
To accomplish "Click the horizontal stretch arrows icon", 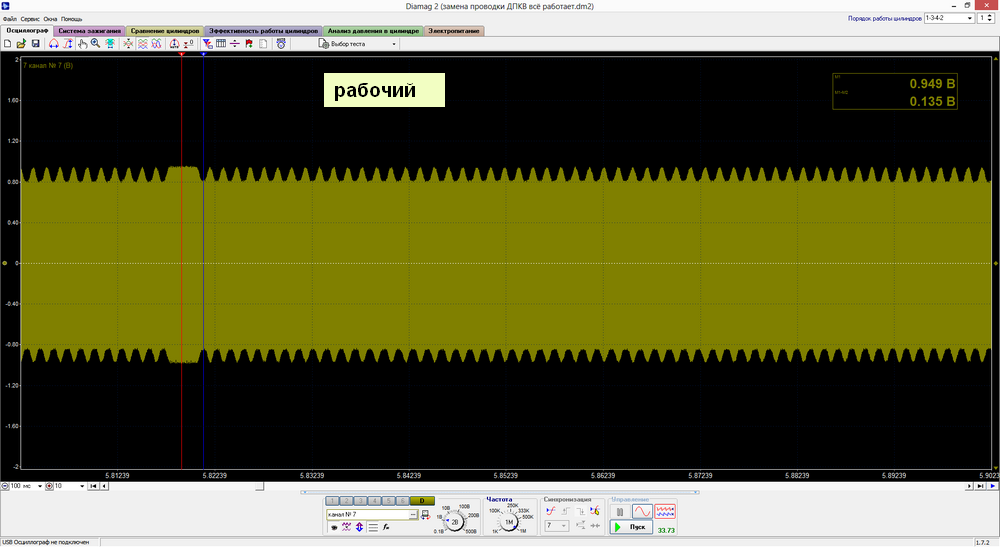I will [54, 44].
